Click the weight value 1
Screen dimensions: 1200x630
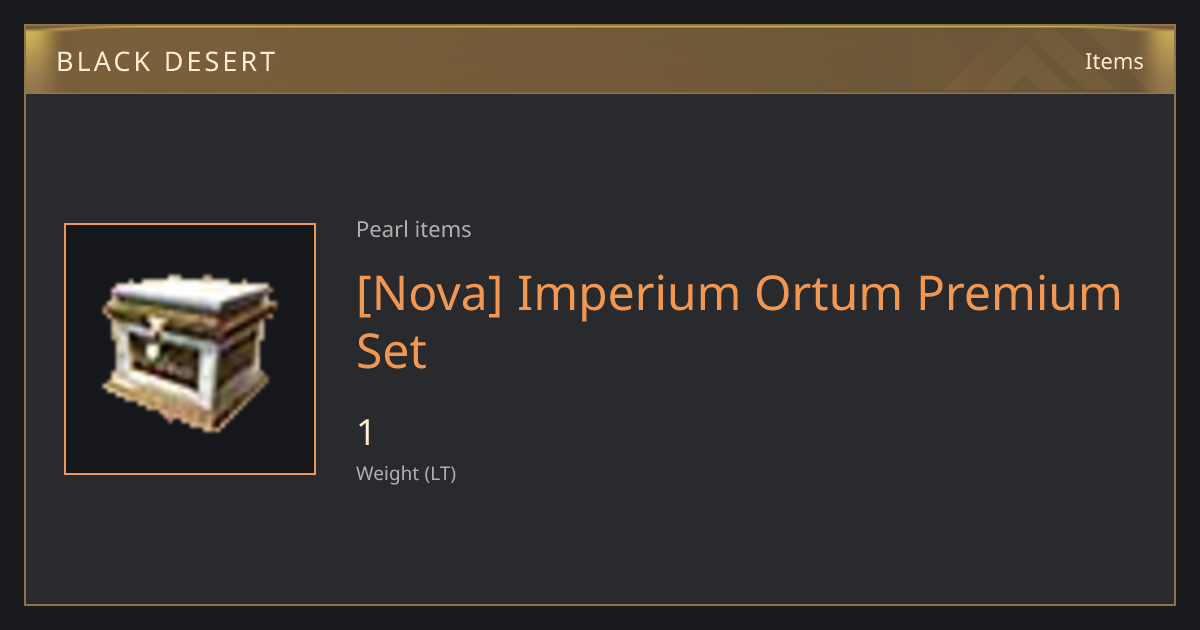tap(365, 433)
